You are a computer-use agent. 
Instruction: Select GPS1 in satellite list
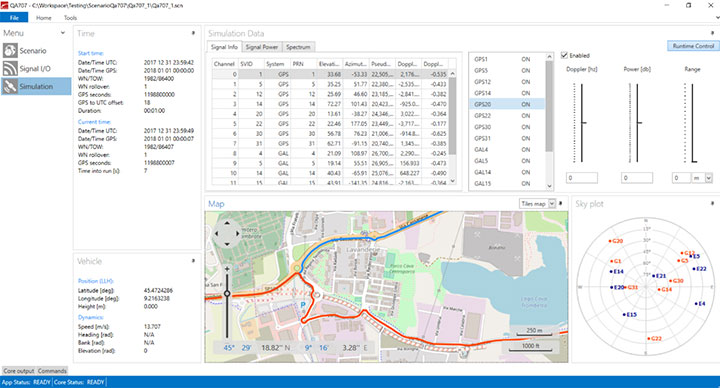click(x=506, y=59)
